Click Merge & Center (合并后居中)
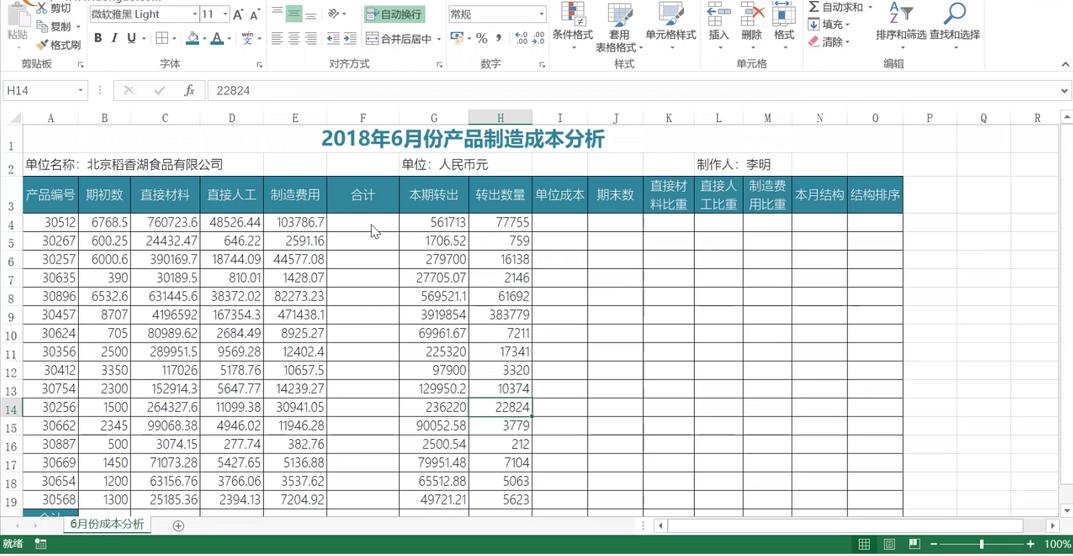This screenshot has width=1073, height=556. tap(399, 39)
